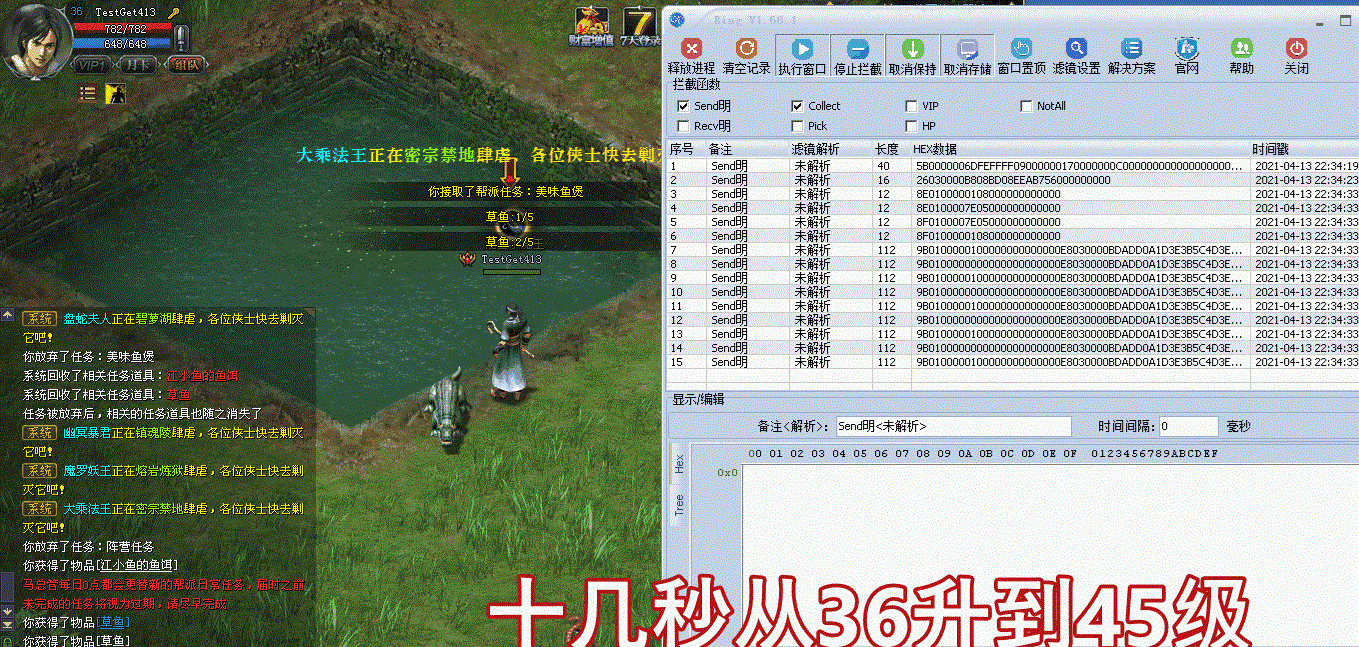Enable the VIP checkbox
The height and width of the screenshot is (647, 1359).
911,106
